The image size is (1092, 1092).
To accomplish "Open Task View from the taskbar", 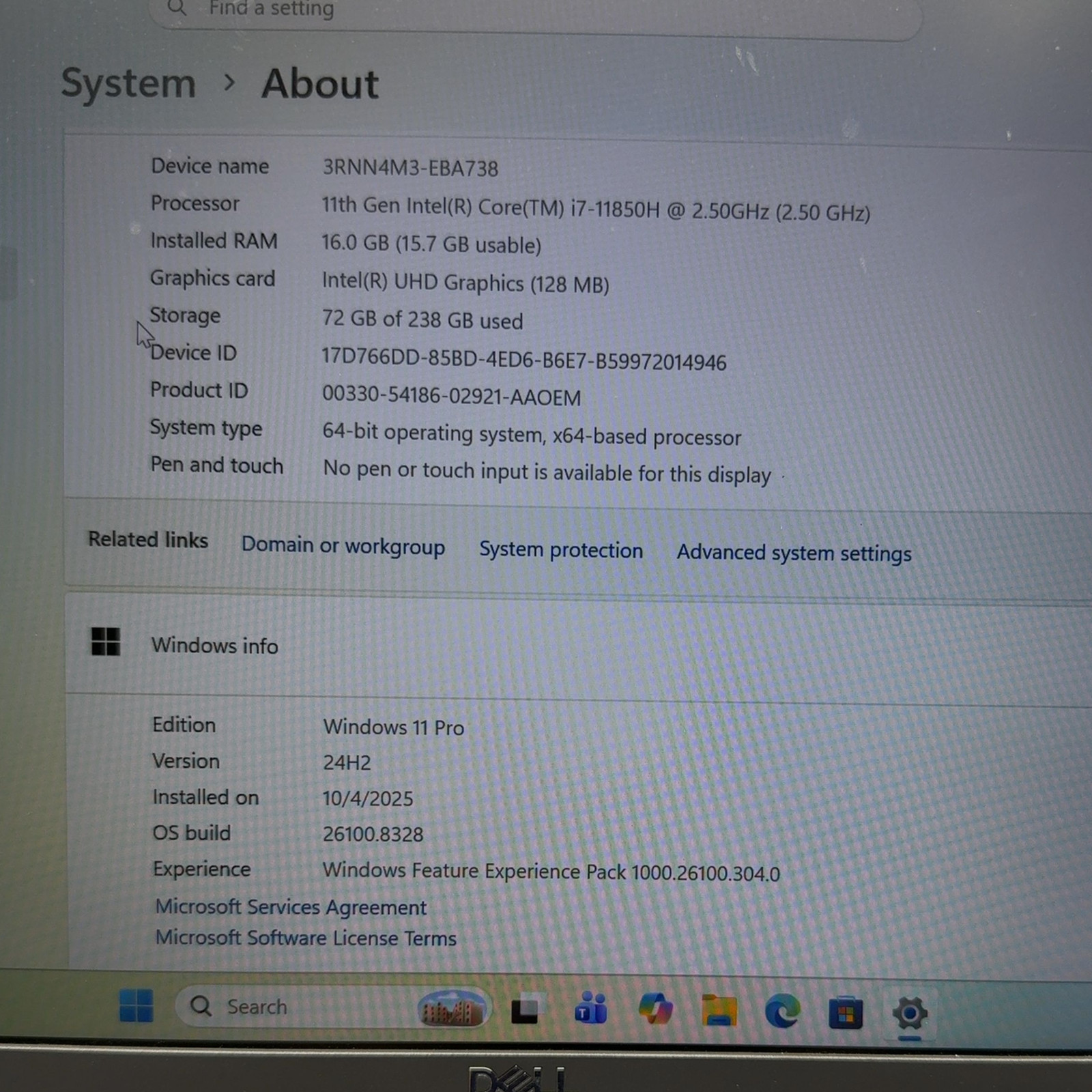I will tap(526, 1010).
